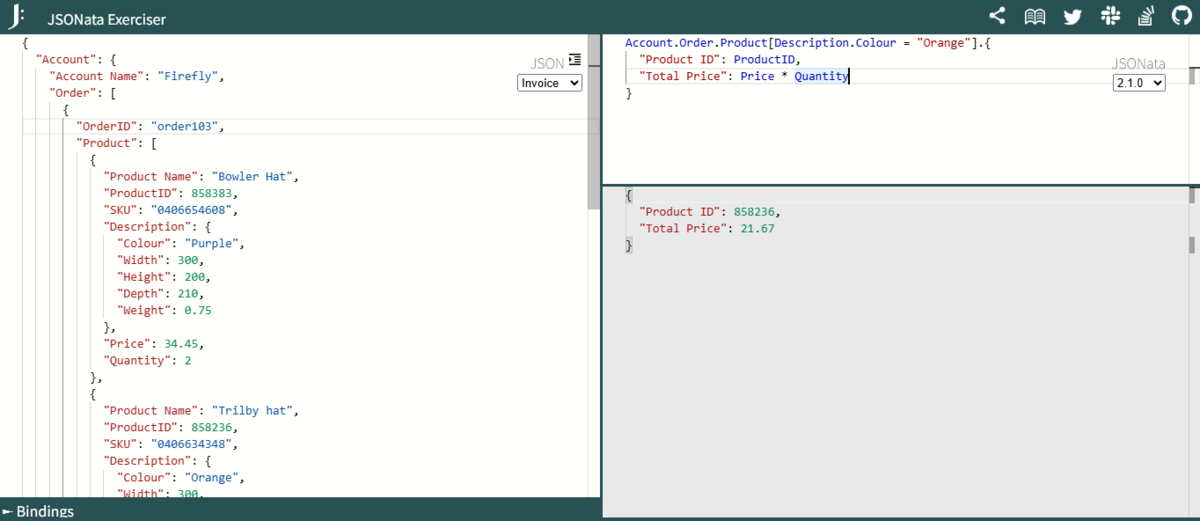This screenshot has height=521, width=1200.
Task: Open the Twitter bird icon
Action: (1072, 16)
